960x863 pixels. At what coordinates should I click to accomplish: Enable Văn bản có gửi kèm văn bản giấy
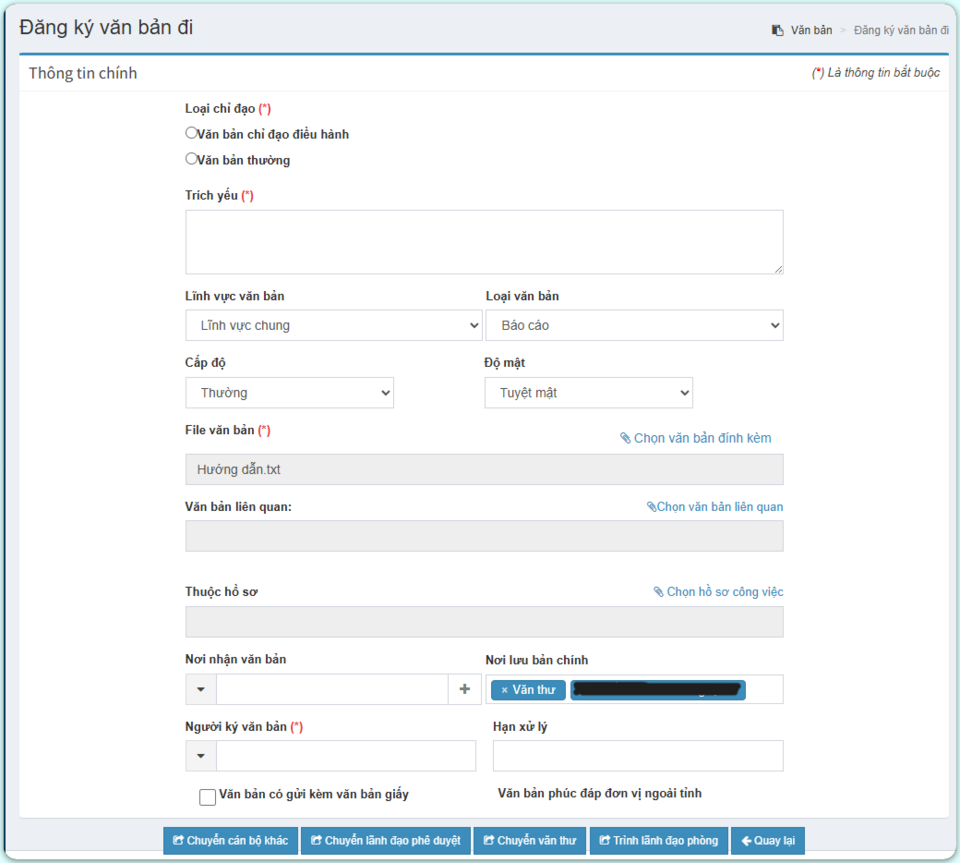click(x=208, y=797)
